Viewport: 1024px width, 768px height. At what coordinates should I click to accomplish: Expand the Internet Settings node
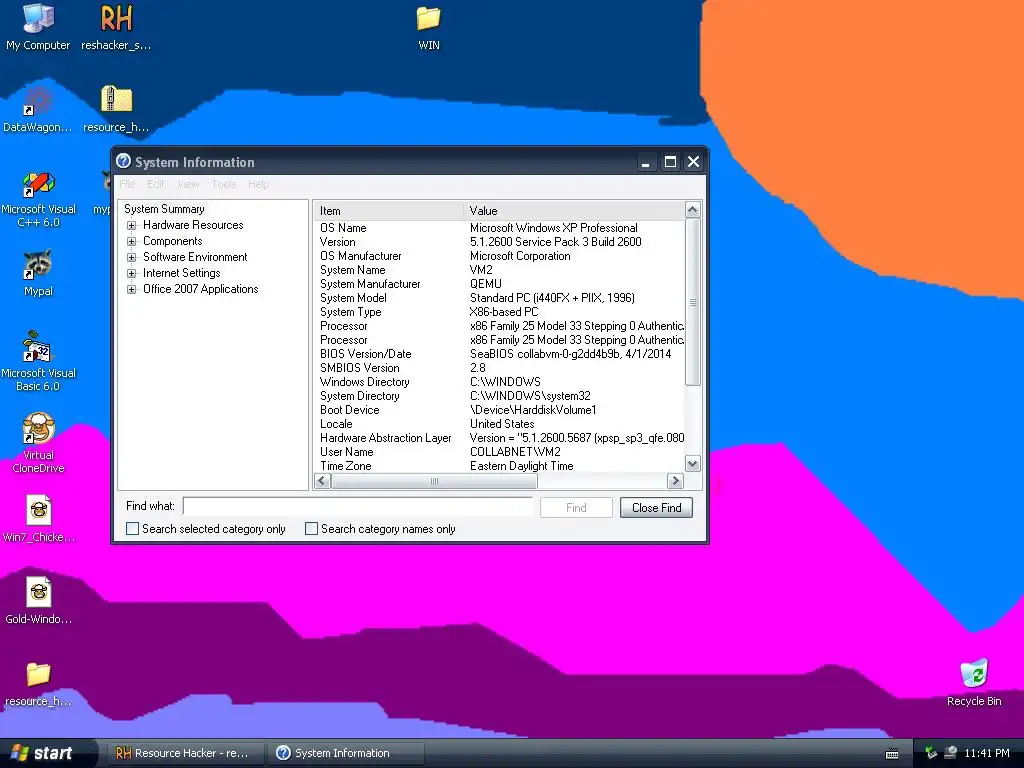pos(131,273)
